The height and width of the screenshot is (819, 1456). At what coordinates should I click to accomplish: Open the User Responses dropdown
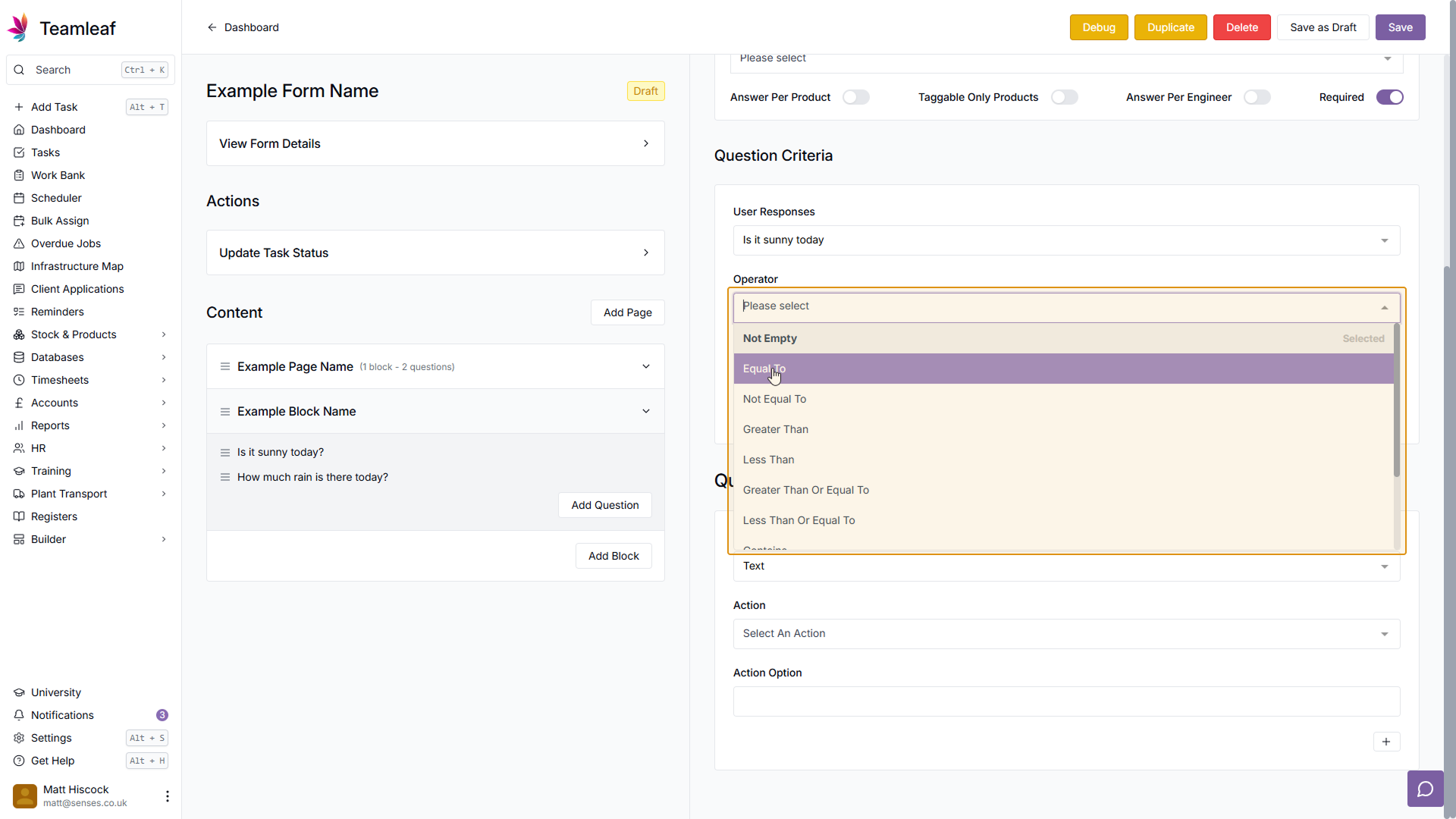pos(1065,240)
